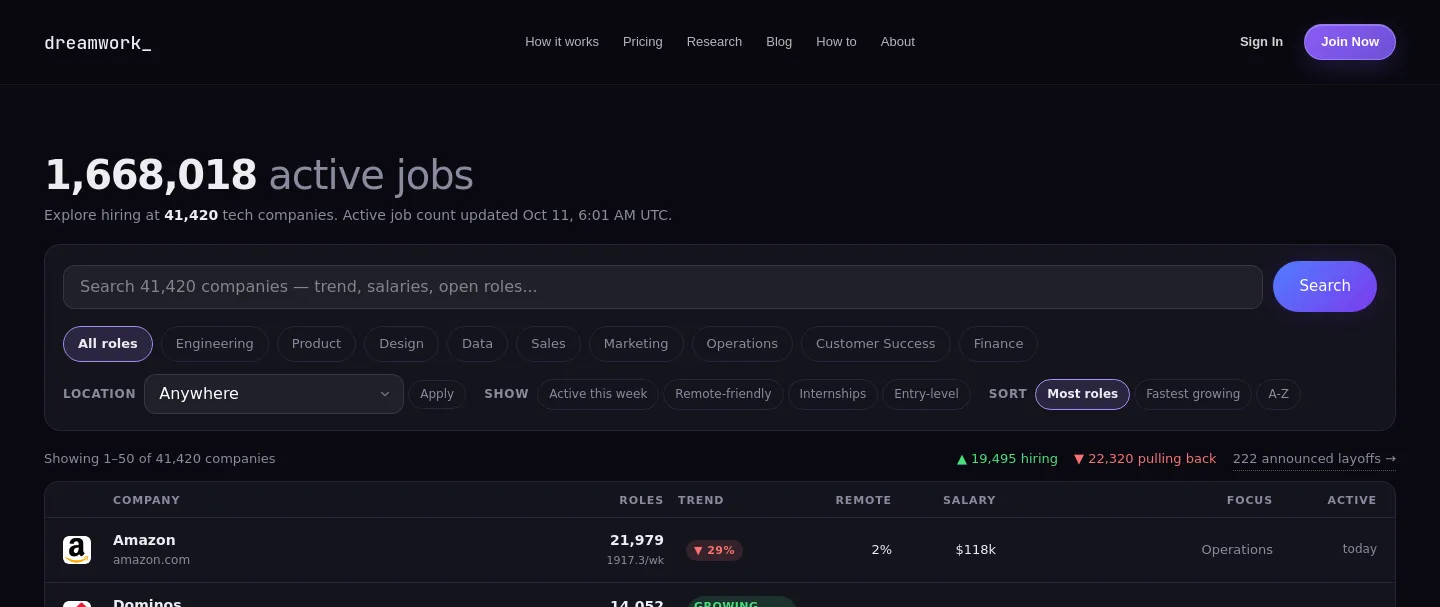
Task: Filter by Engineering roles
Action: [x=215, y=344]
